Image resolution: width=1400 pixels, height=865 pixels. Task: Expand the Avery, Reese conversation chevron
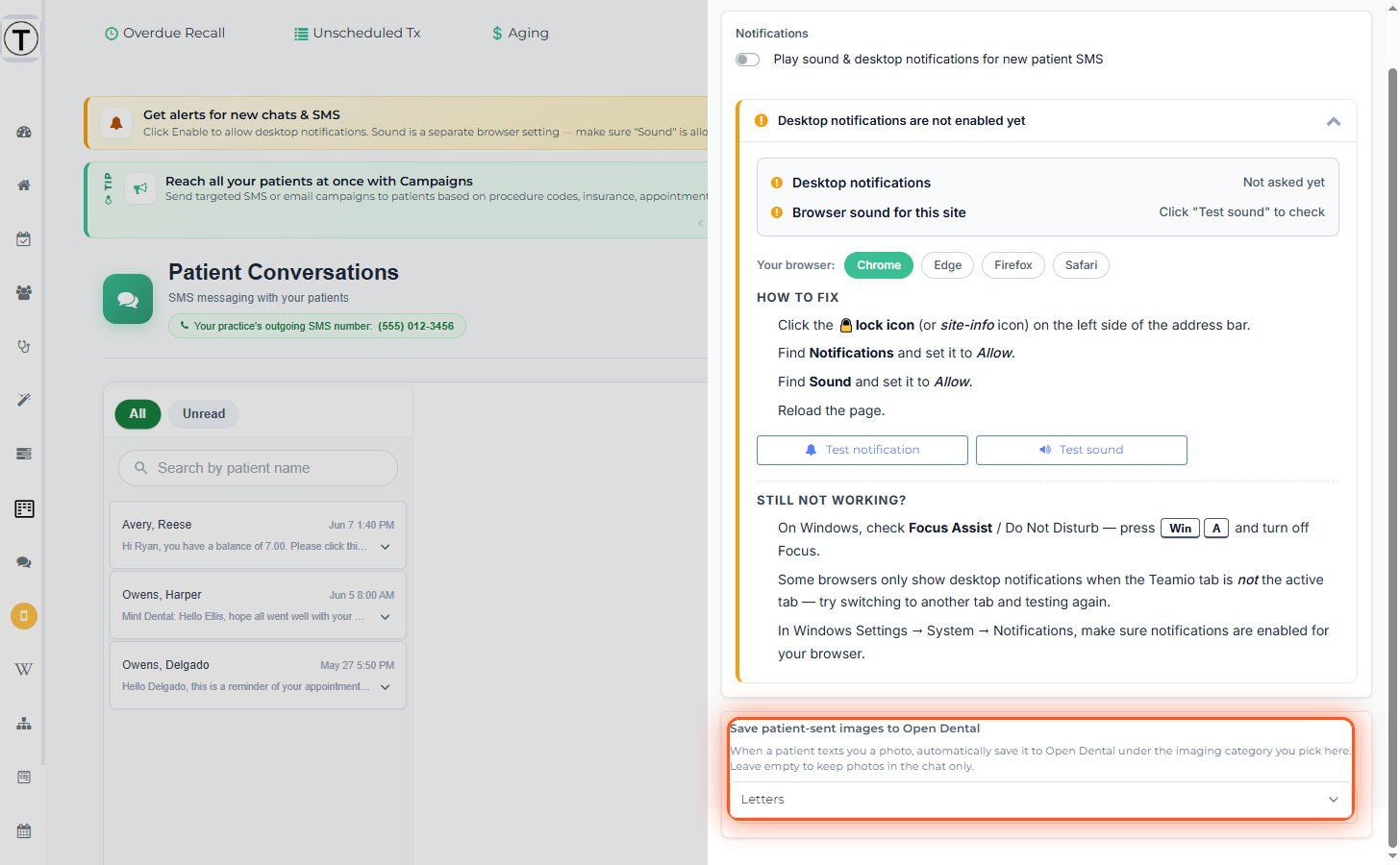tap(386, 547)
